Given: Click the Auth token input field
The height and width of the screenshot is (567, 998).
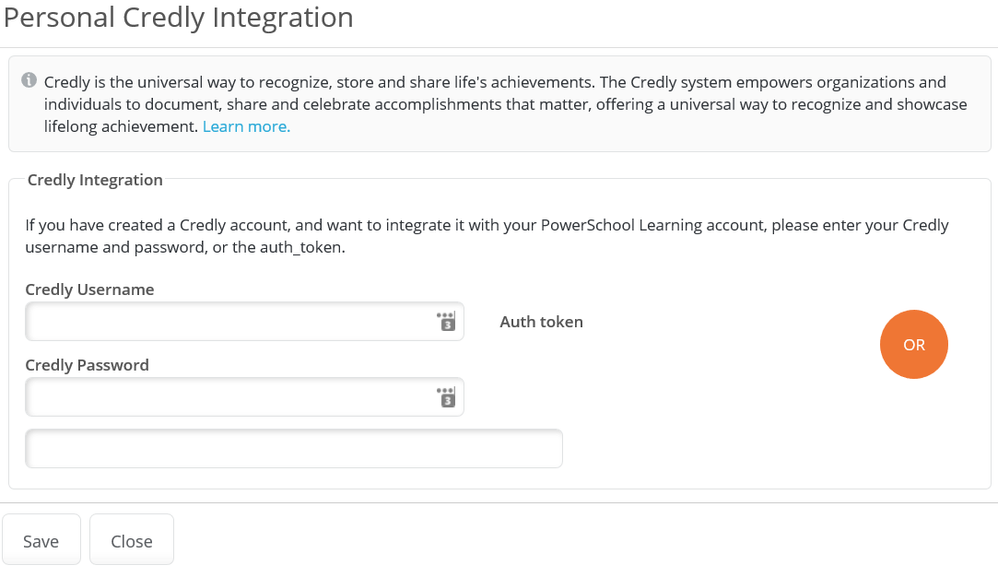Looking at the screenshot, I should (x=294, y=449).
